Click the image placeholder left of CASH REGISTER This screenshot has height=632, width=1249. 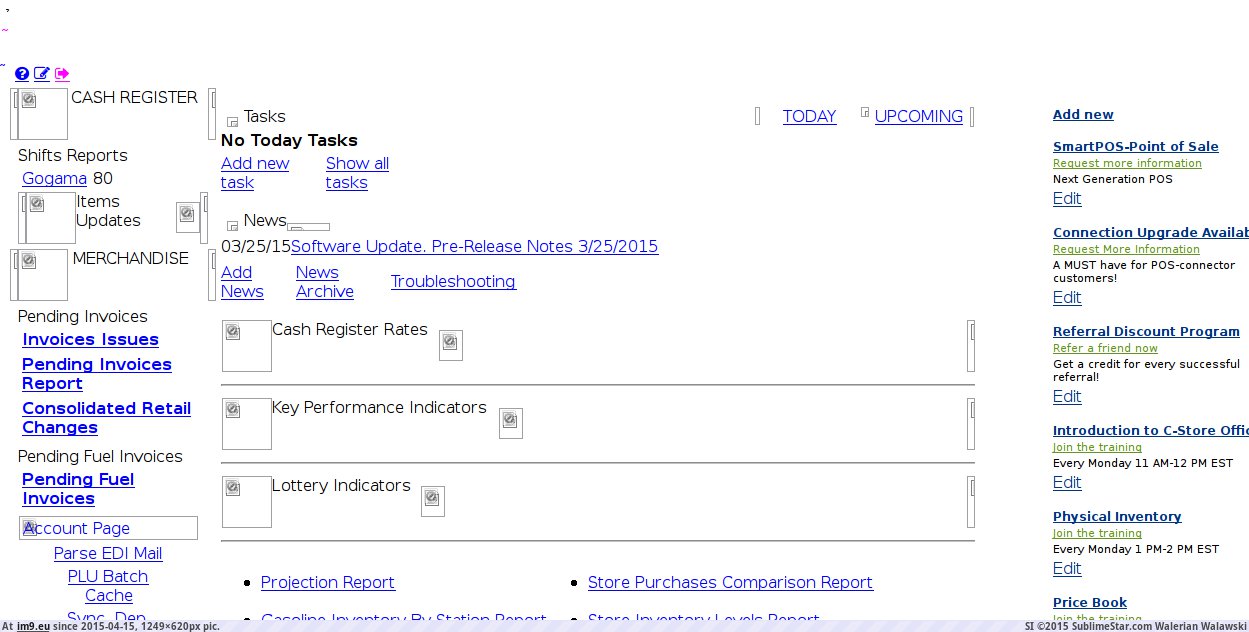42,113
